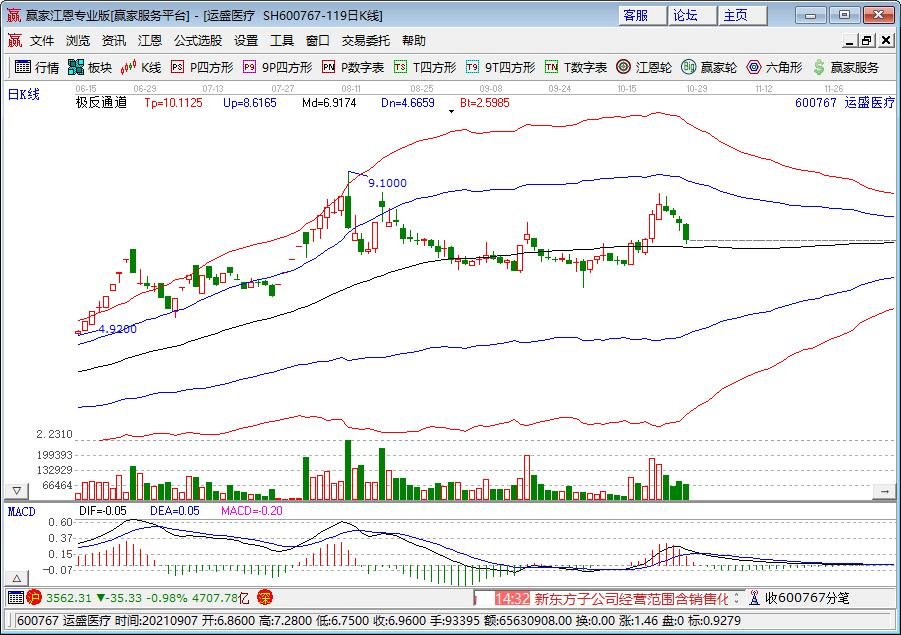Click the scrolling news headline 新东方子公司
This screenshot has height=635, width=901.
tap(630, 598)
